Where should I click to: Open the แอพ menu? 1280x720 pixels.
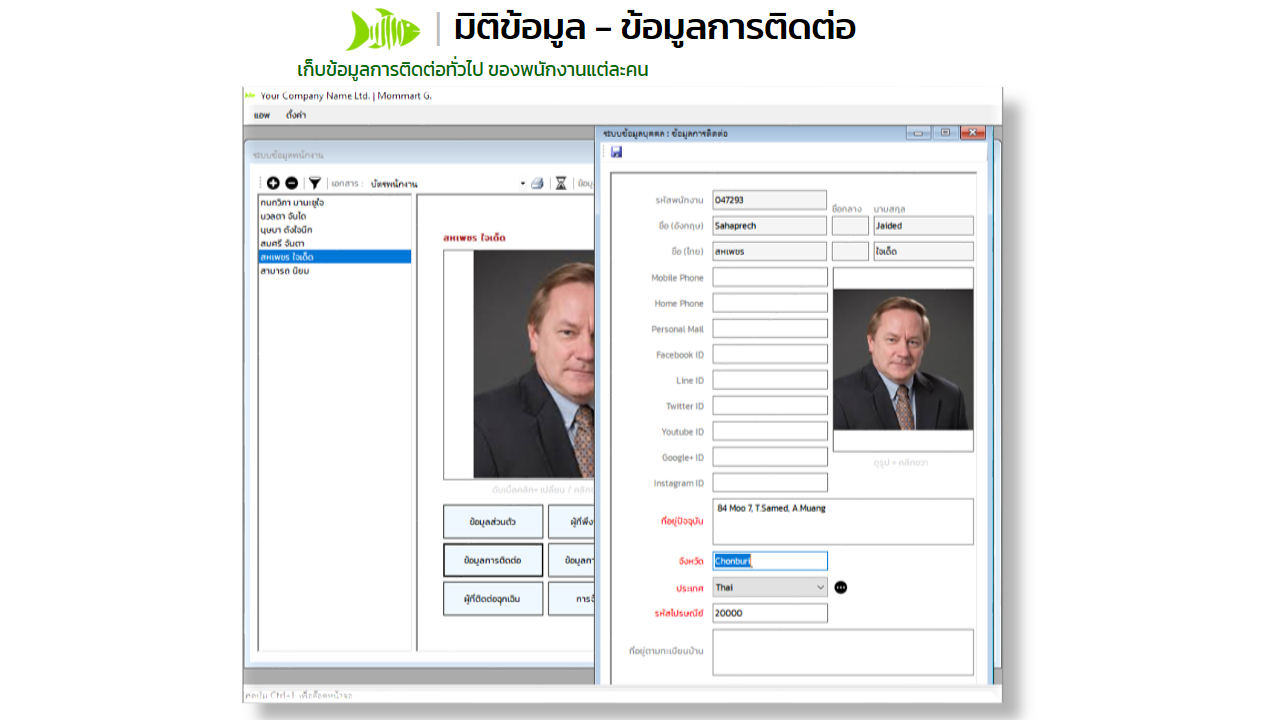pyautogui.click(x=262, y=115)
